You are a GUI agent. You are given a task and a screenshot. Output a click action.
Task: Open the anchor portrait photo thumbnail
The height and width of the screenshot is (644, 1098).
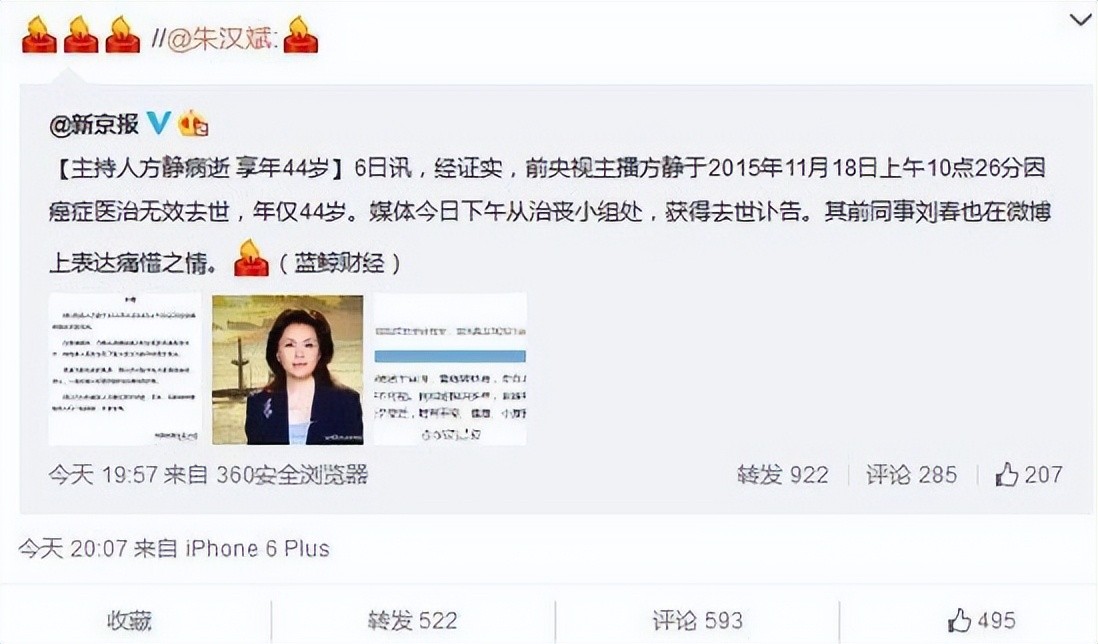(x=288, y=370)
